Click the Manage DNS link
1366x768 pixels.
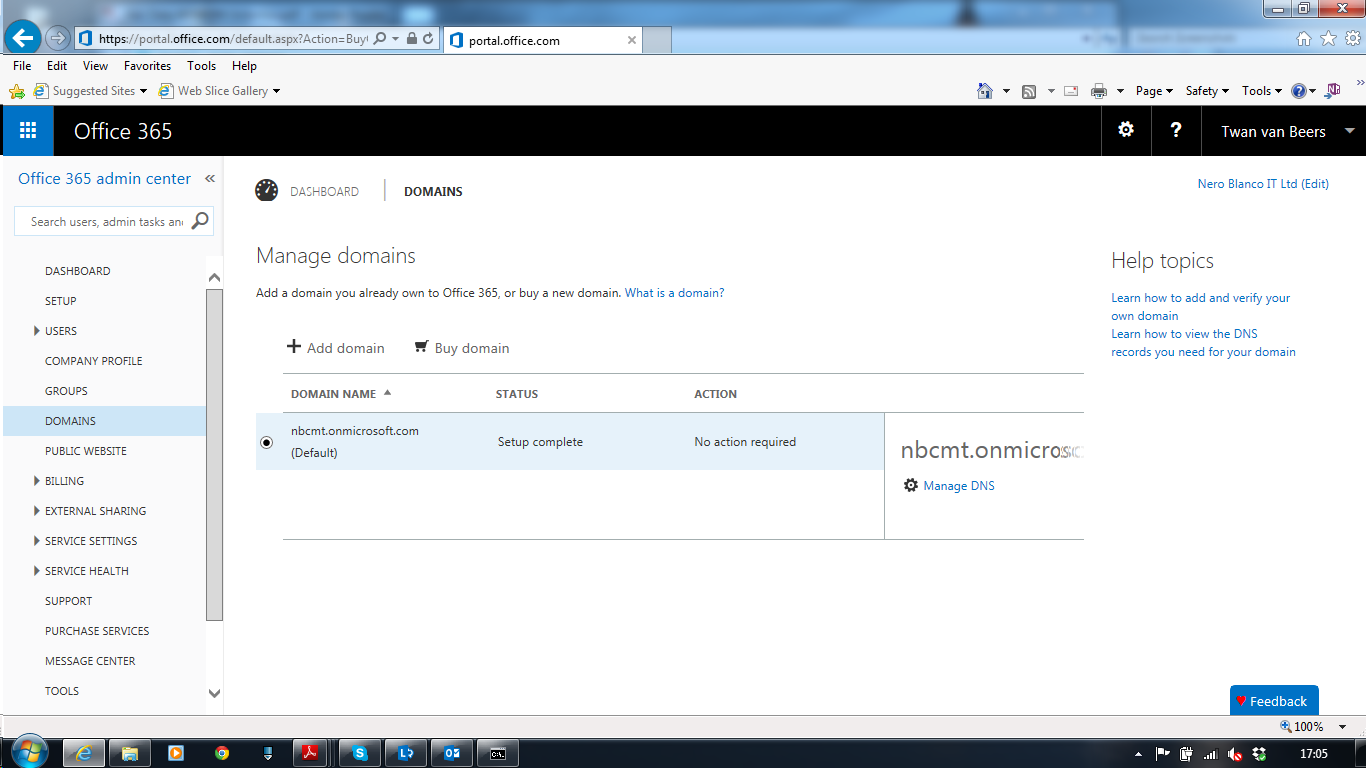pyautogui.click(x=959, y=486)
